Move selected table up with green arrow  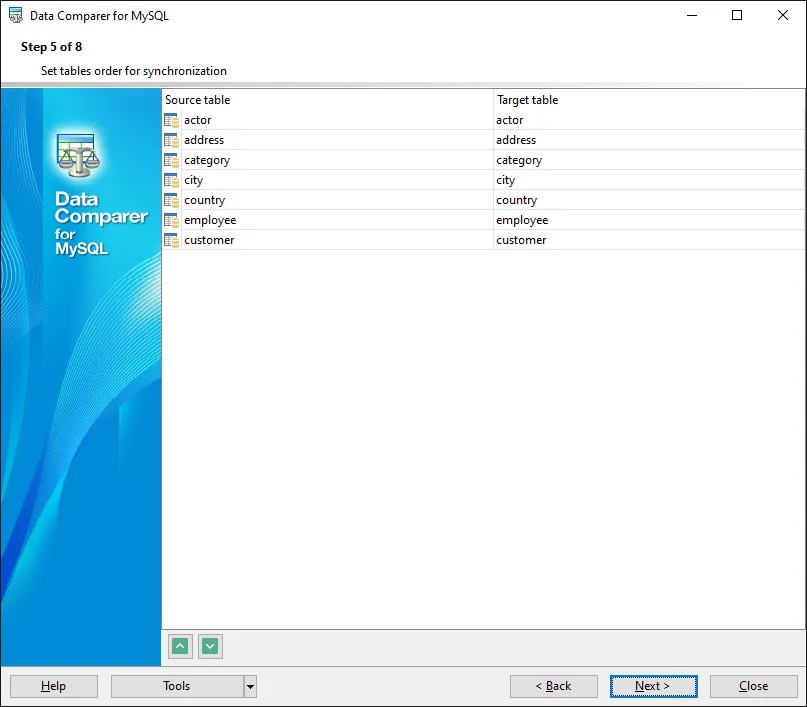180,646
